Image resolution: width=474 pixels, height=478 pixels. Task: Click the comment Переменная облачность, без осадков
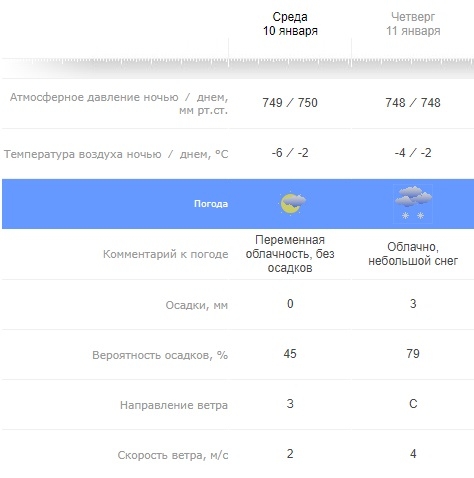pos(290,254)
